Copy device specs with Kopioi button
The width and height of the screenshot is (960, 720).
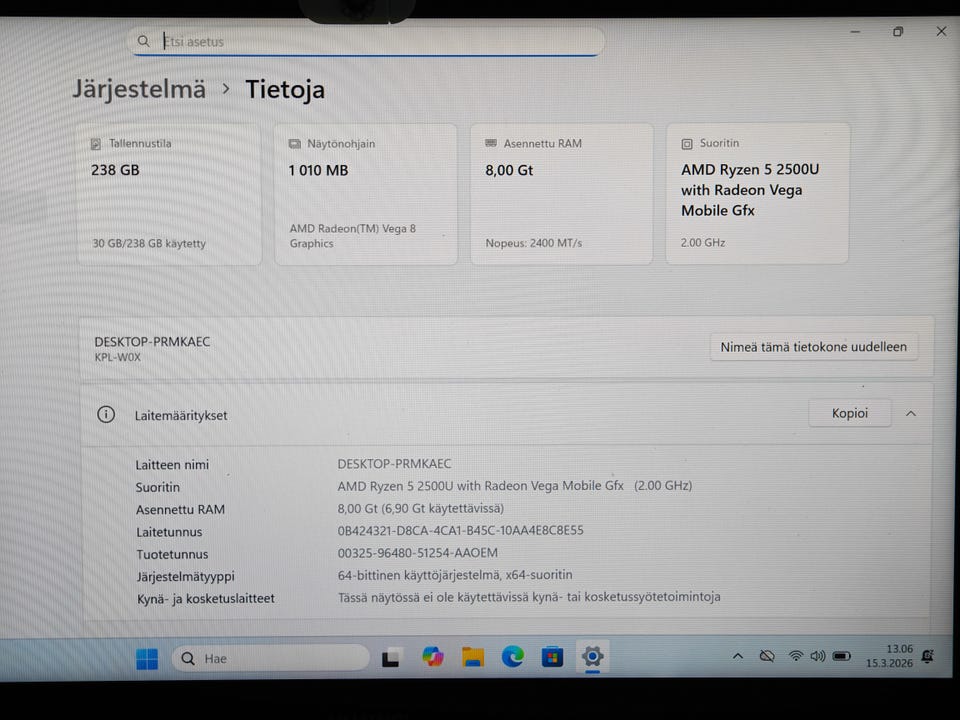click(850, 413)
